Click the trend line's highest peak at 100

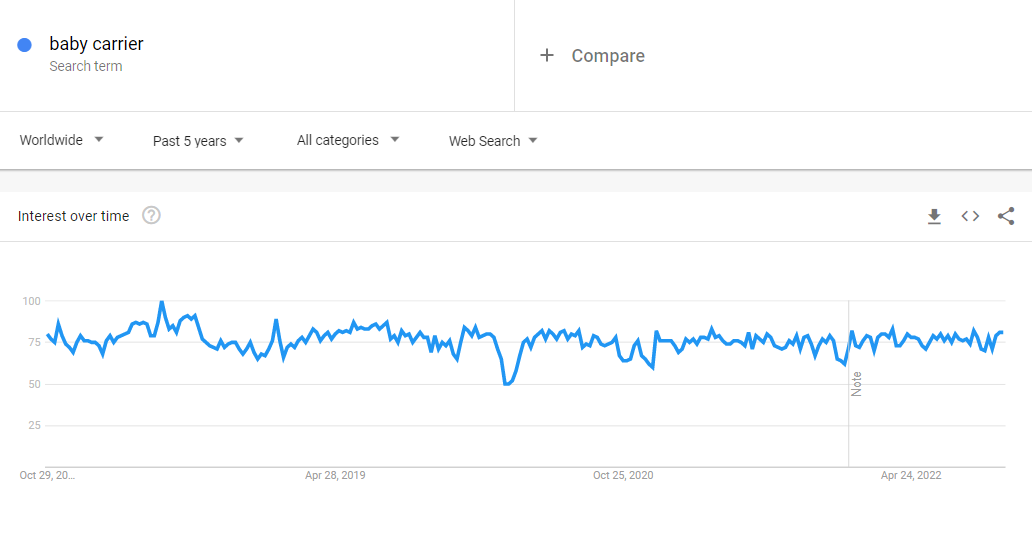(161, 302)
